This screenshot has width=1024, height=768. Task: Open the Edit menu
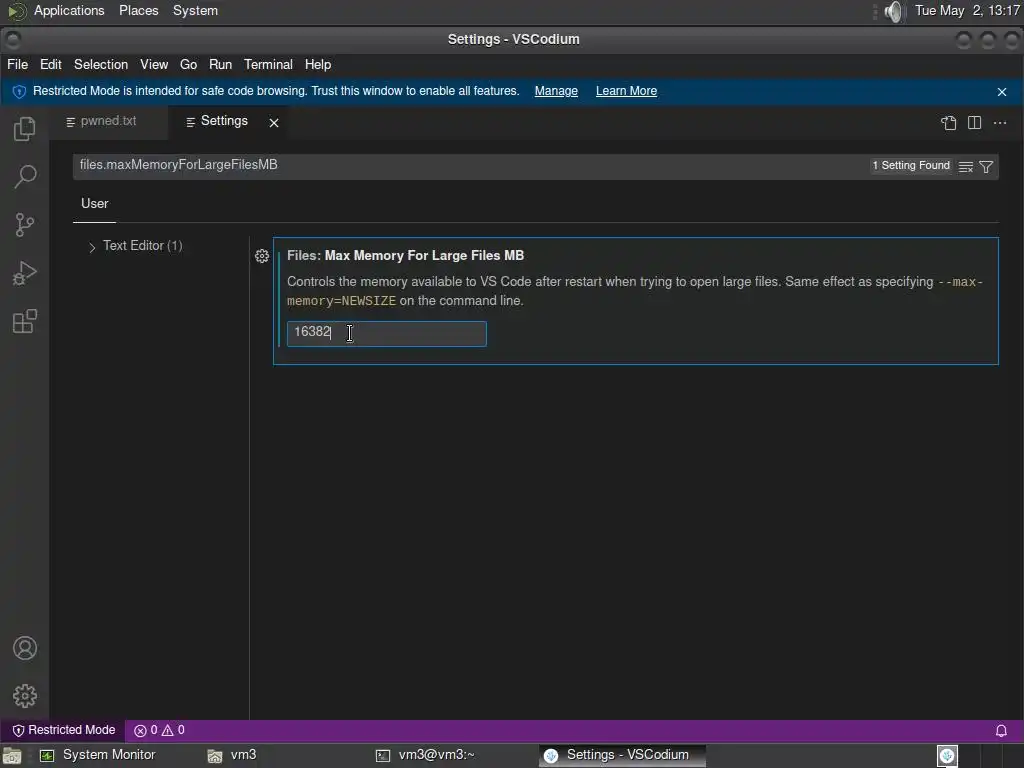[x=50, y=65]
